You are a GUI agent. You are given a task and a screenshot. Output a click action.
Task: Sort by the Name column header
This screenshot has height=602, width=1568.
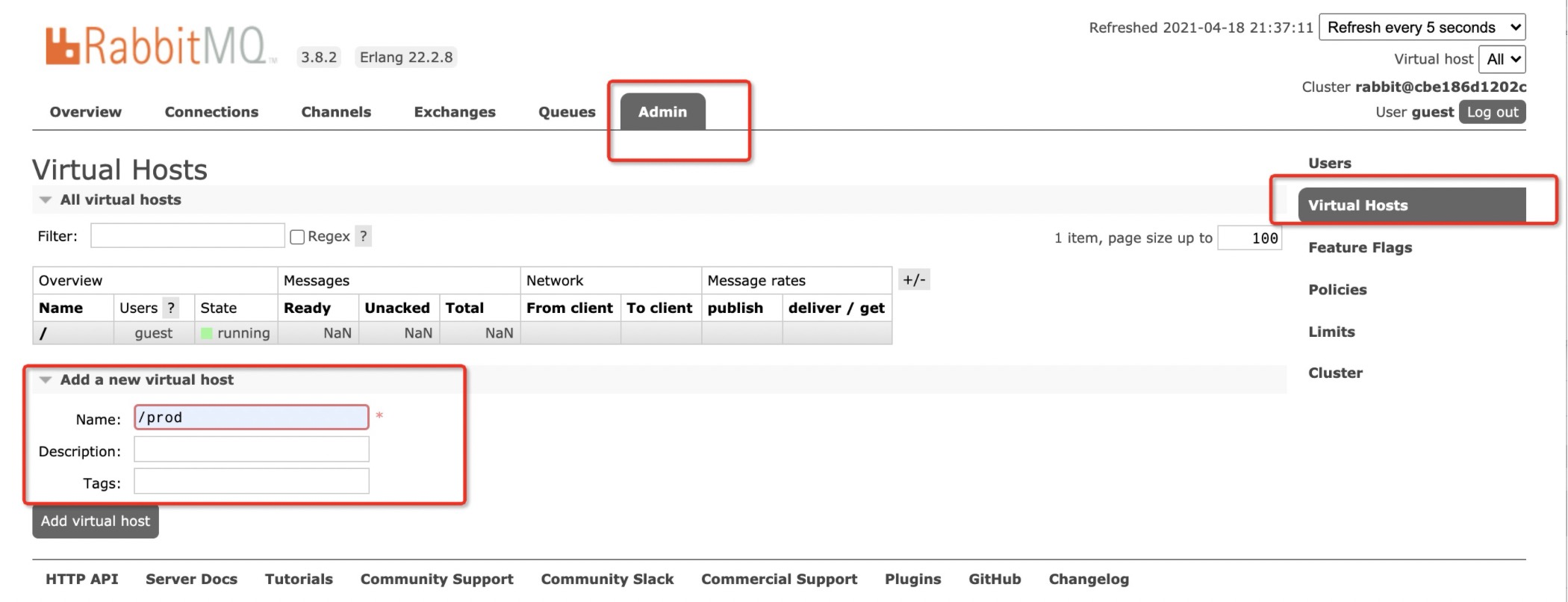(x=60, y=308)
